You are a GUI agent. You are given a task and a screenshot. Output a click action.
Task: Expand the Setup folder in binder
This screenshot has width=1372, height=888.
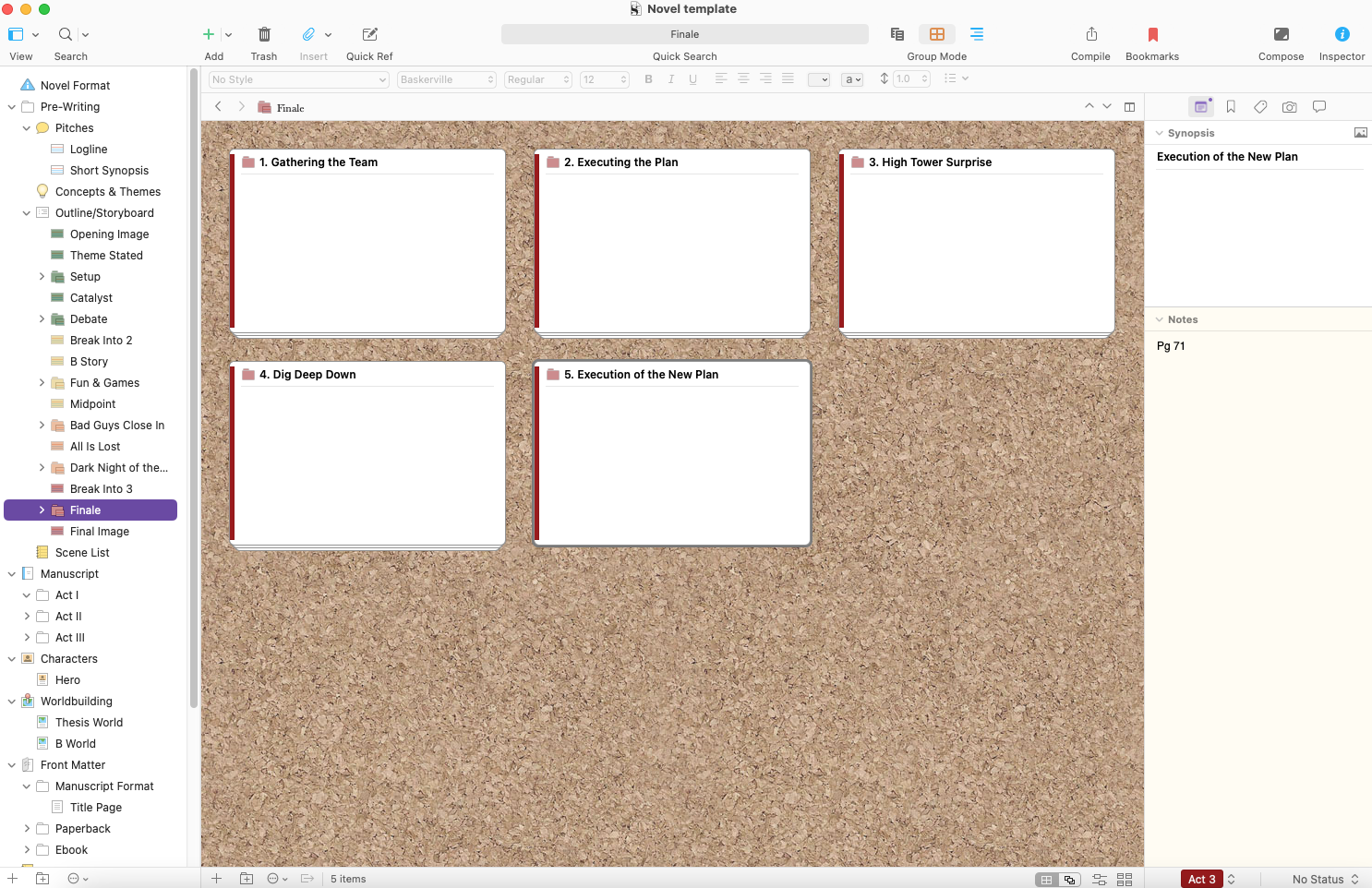pyautogui.click(x=42, y=277)
